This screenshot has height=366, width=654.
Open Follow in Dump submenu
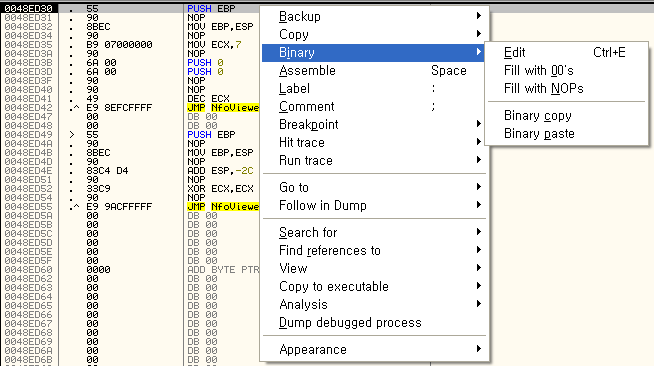click(373, 205)
